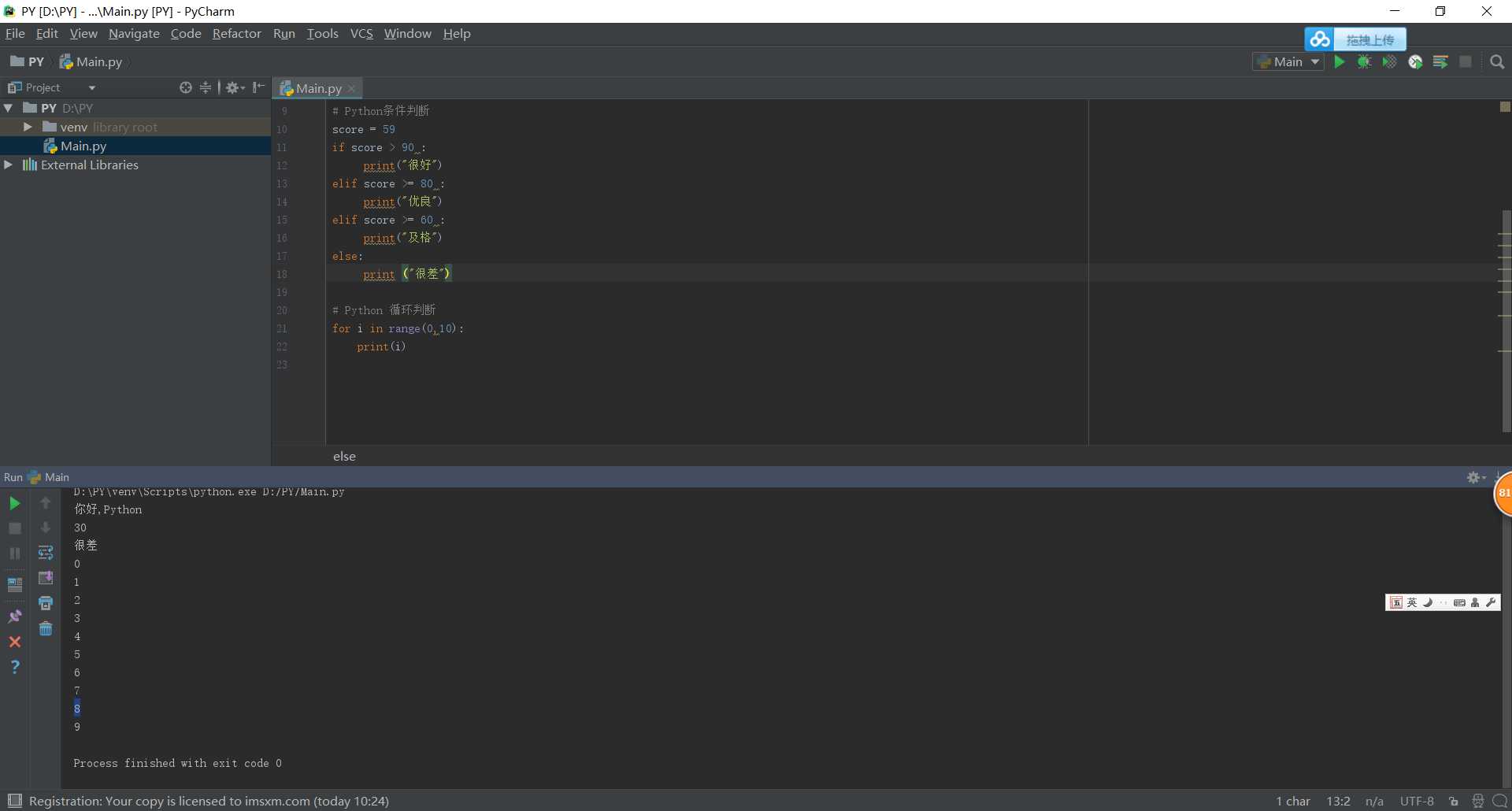Click the Main tab in Run panel
Screen dimensions: 1512x811
click(49, 477)
